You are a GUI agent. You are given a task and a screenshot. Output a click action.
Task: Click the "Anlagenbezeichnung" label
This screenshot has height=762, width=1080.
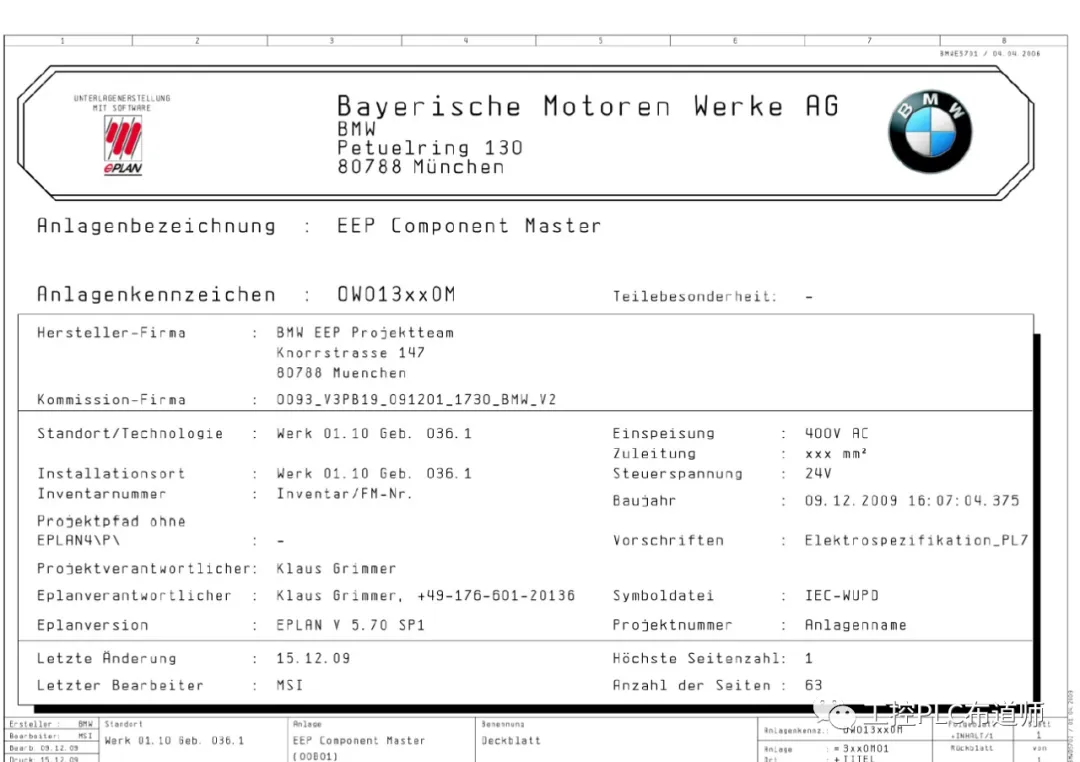click(156, 226)
